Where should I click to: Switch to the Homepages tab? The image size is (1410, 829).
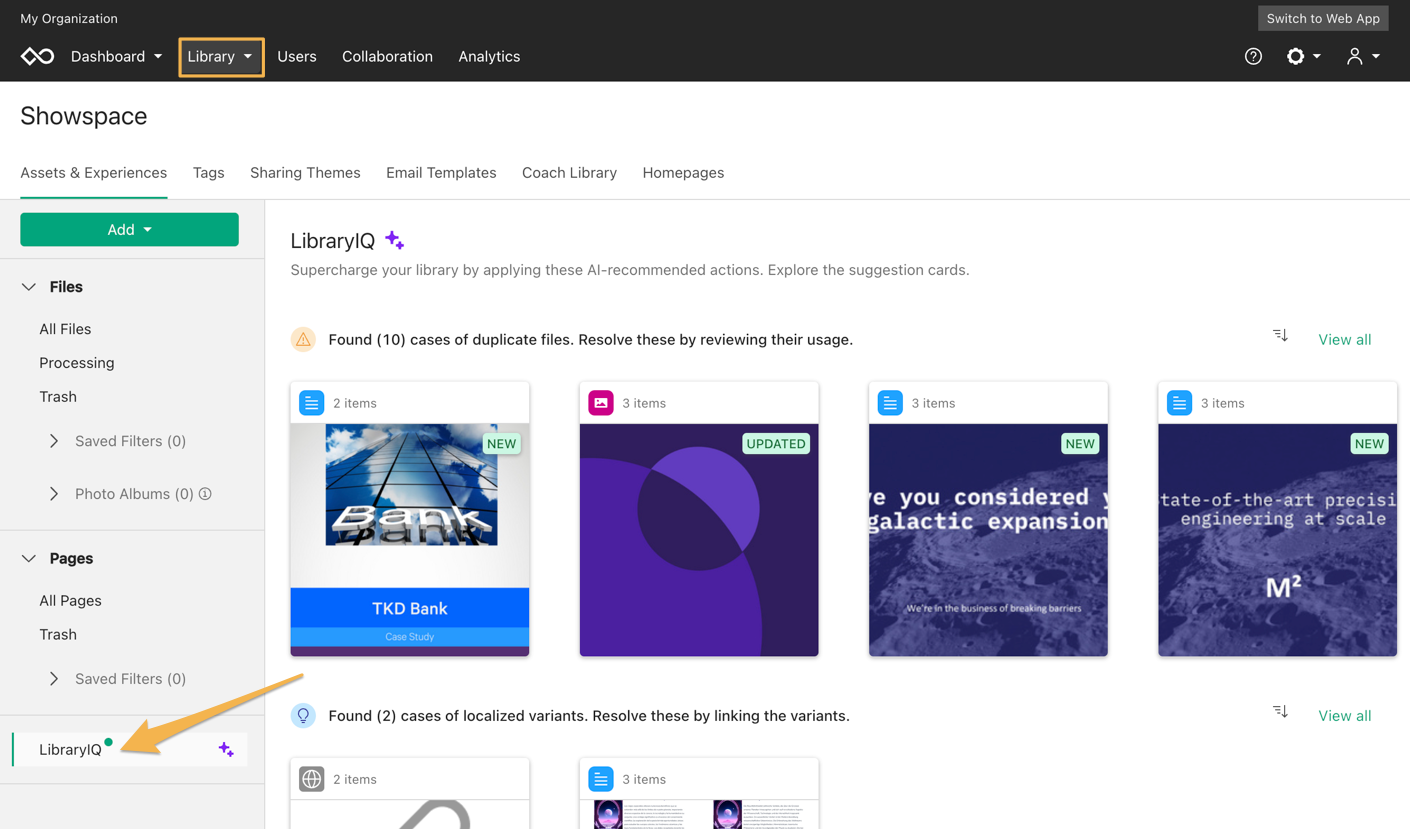pyautogui.click(x=683, y=173)
